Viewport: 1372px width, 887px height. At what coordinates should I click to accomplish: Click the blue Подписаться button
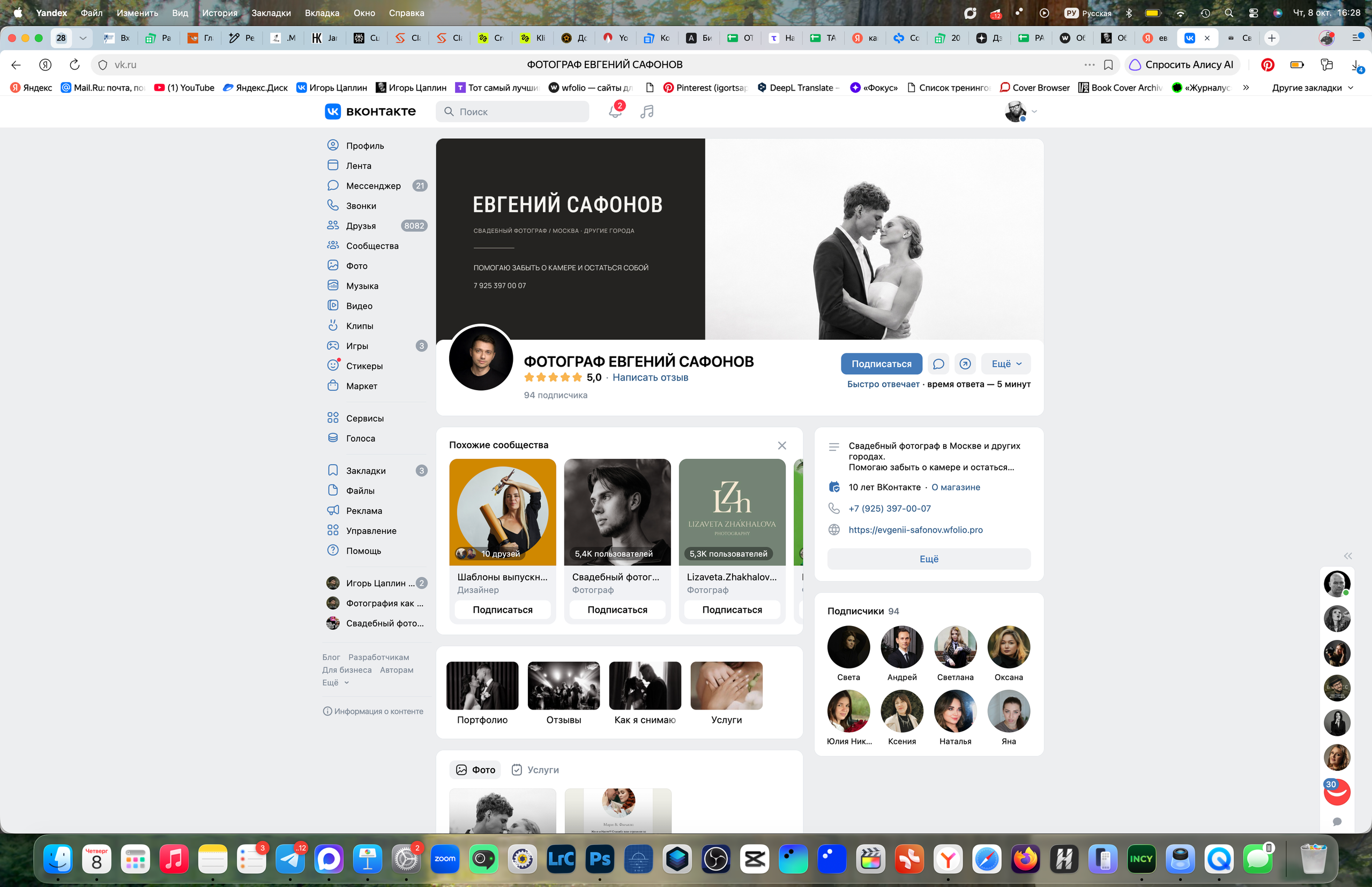click(x=881, y=364)
